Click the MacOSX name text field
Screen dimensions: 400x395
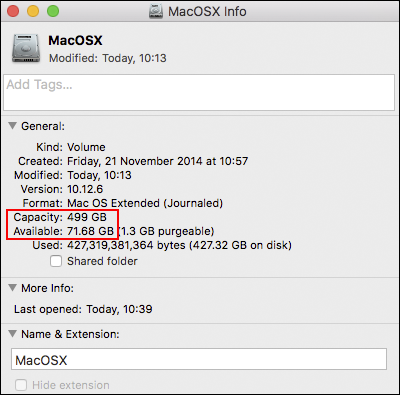point(199,359)
